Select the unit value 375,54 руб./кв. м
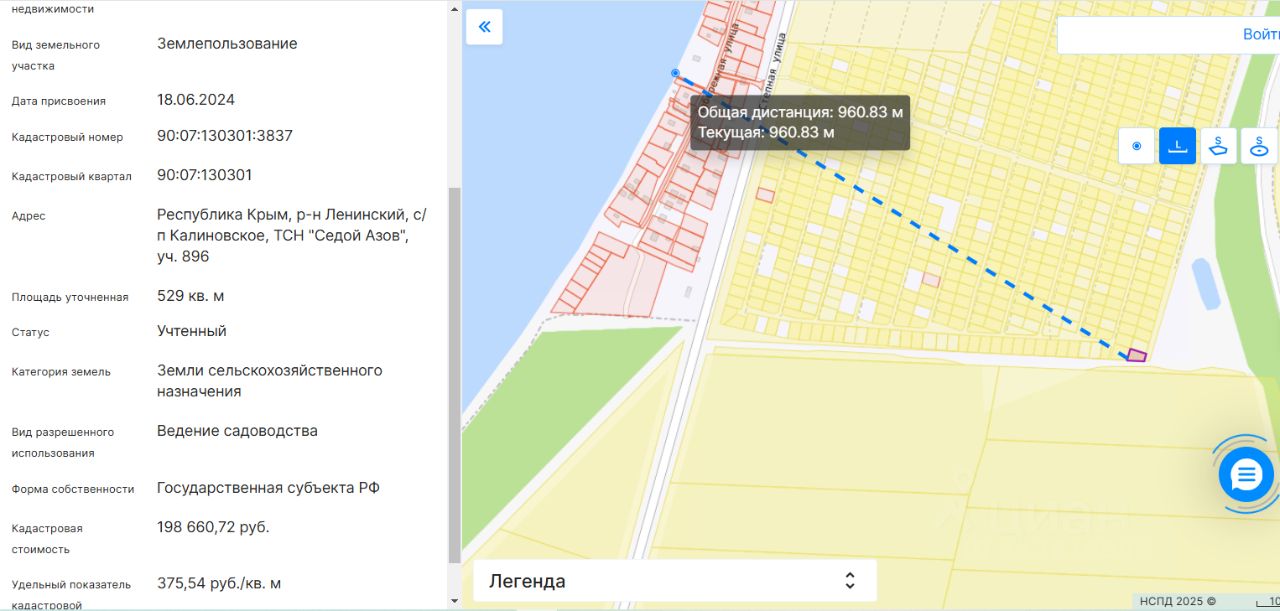The height and width of the screenshot is (611, 1280). point(219,583)
